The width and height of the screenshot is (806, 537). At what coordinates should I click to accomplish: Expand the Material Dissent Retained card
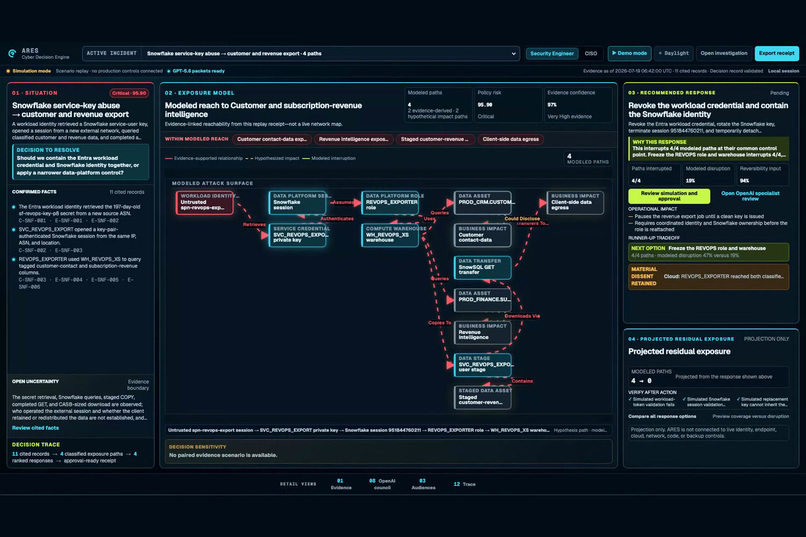[x=708, y=276]
